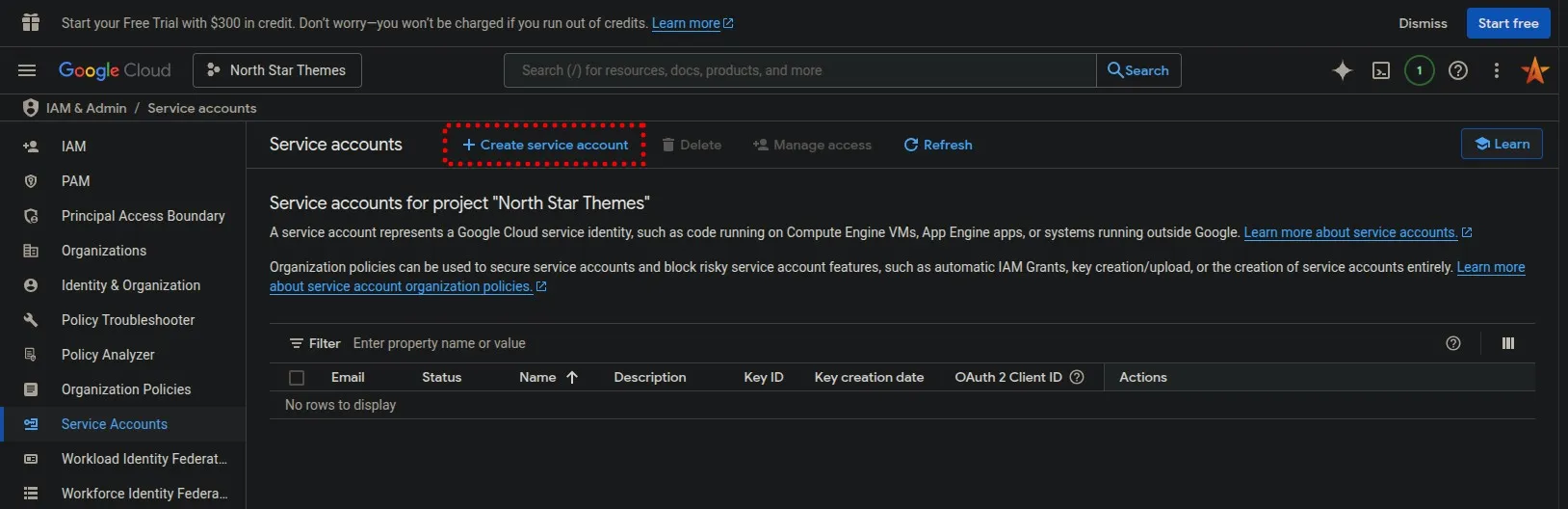Open the three-dot settings menu

pos(1497,70)
